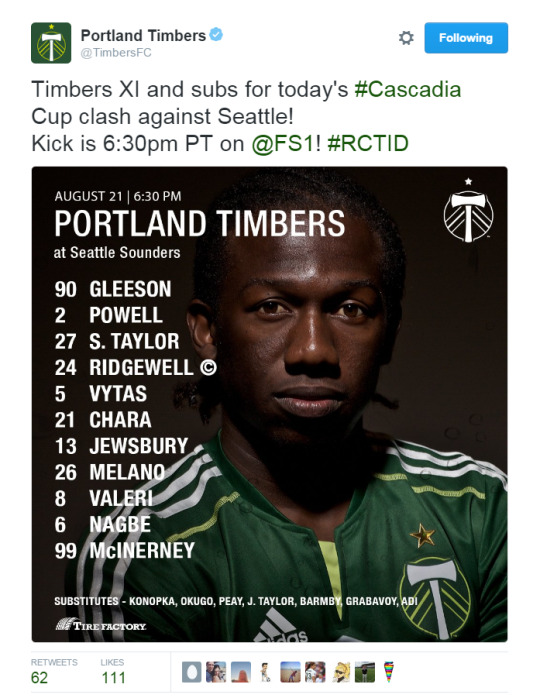The width and height of the screenshot is (540, 698).
Task: Click the Portland Timbers display name
Action: coord(143,35)
